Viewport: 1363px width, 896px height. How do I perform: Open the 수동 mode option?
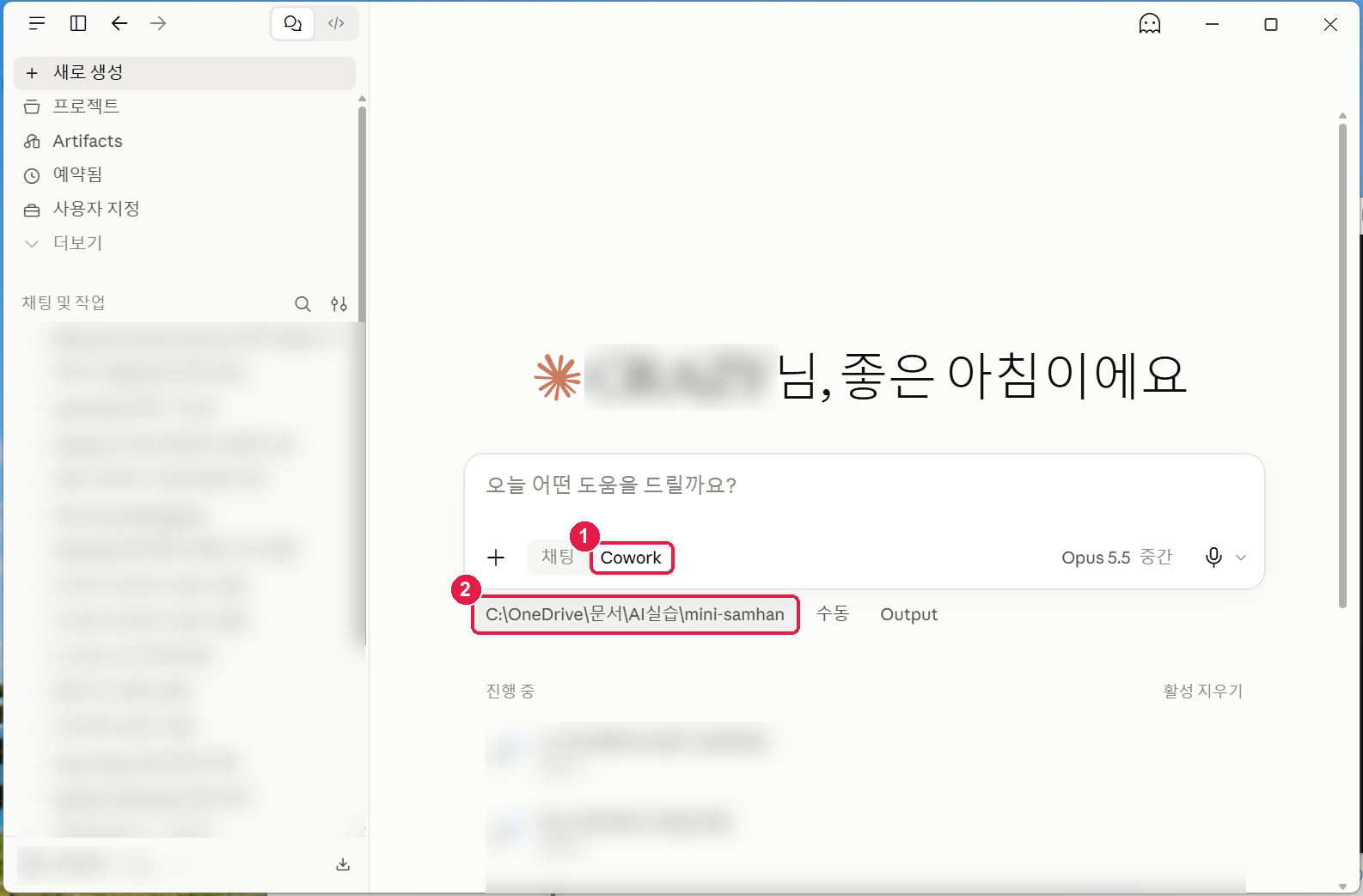click(x=832, y=613)
